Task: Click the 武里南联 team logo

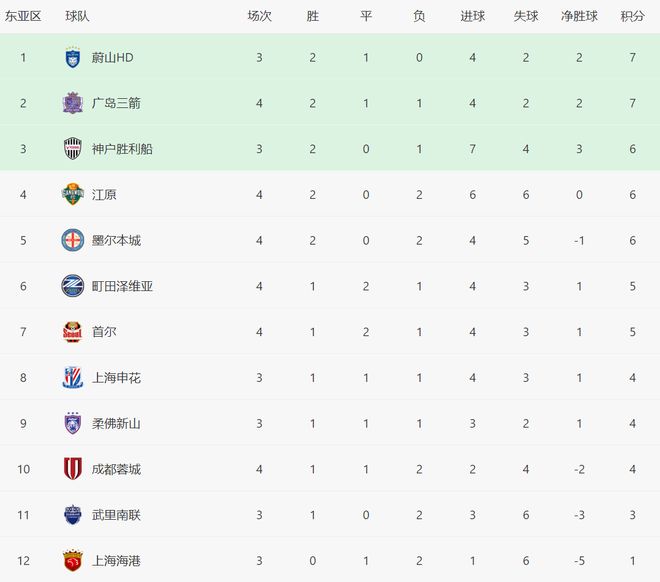Action: point(72,515)
